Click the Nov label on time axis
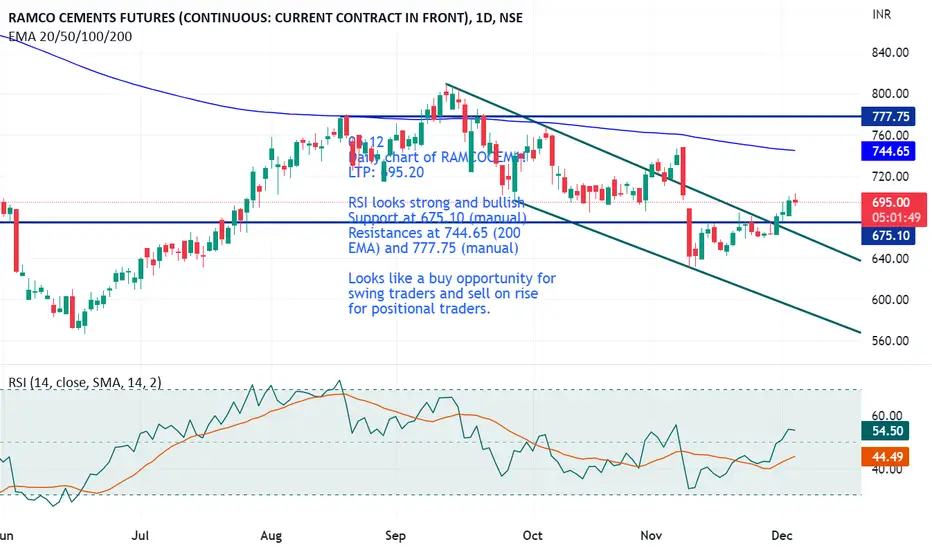 pyautogui.click(x=651, y=535)
